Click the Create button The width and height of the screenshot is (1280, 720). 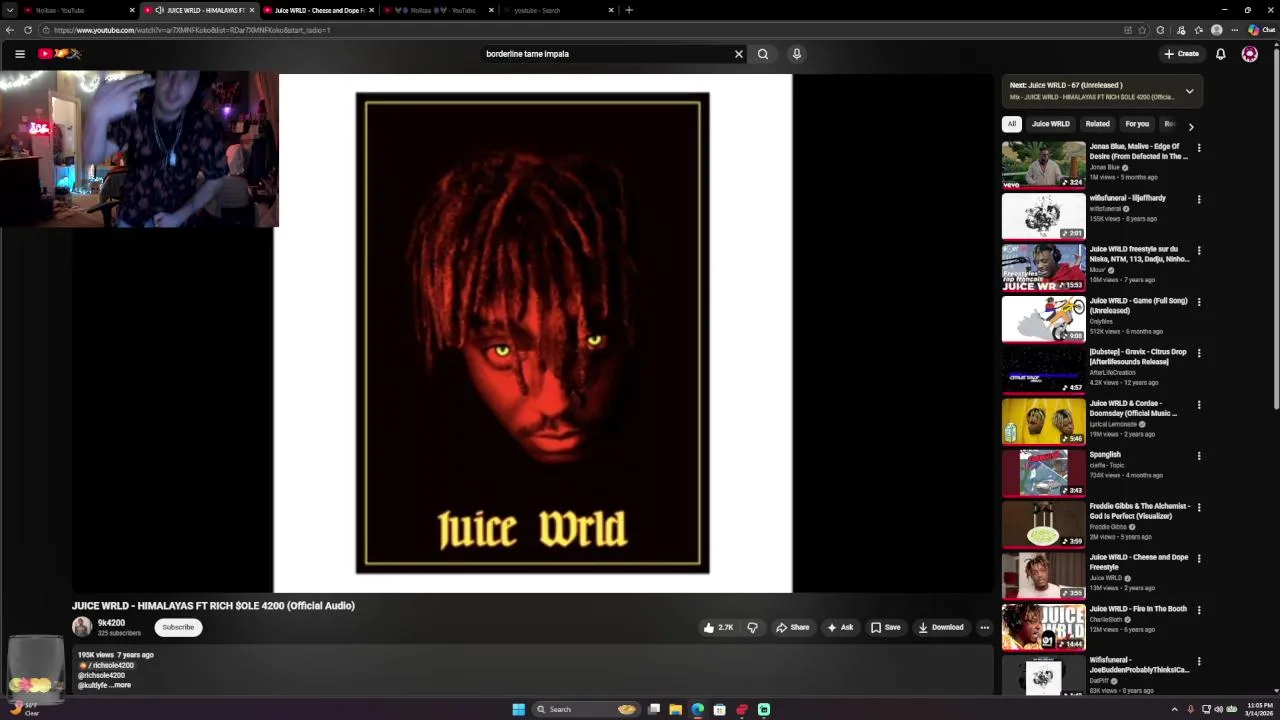[1181, 54]
